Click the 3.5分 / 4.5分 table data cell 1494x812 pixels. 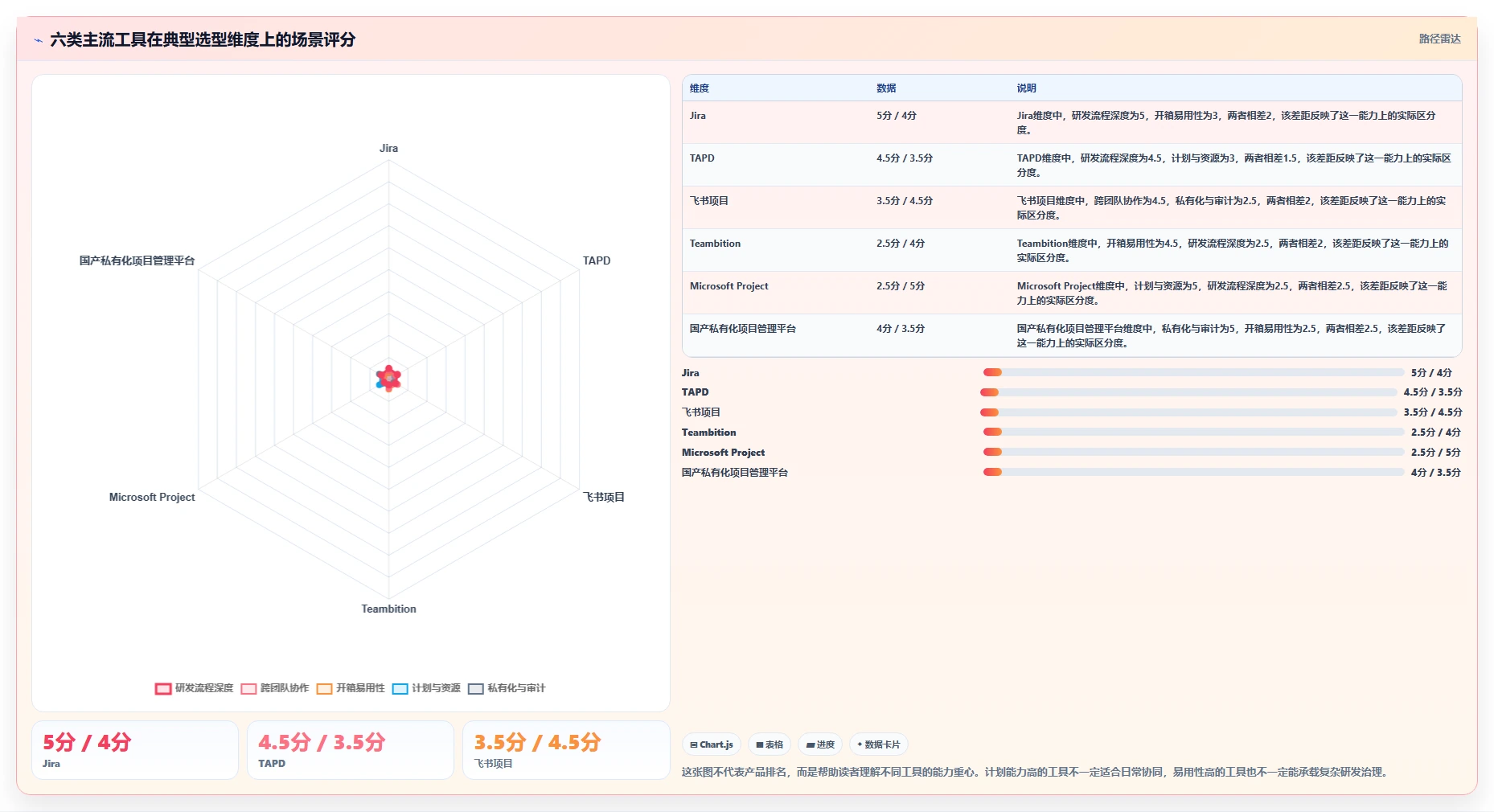(905, 201)
